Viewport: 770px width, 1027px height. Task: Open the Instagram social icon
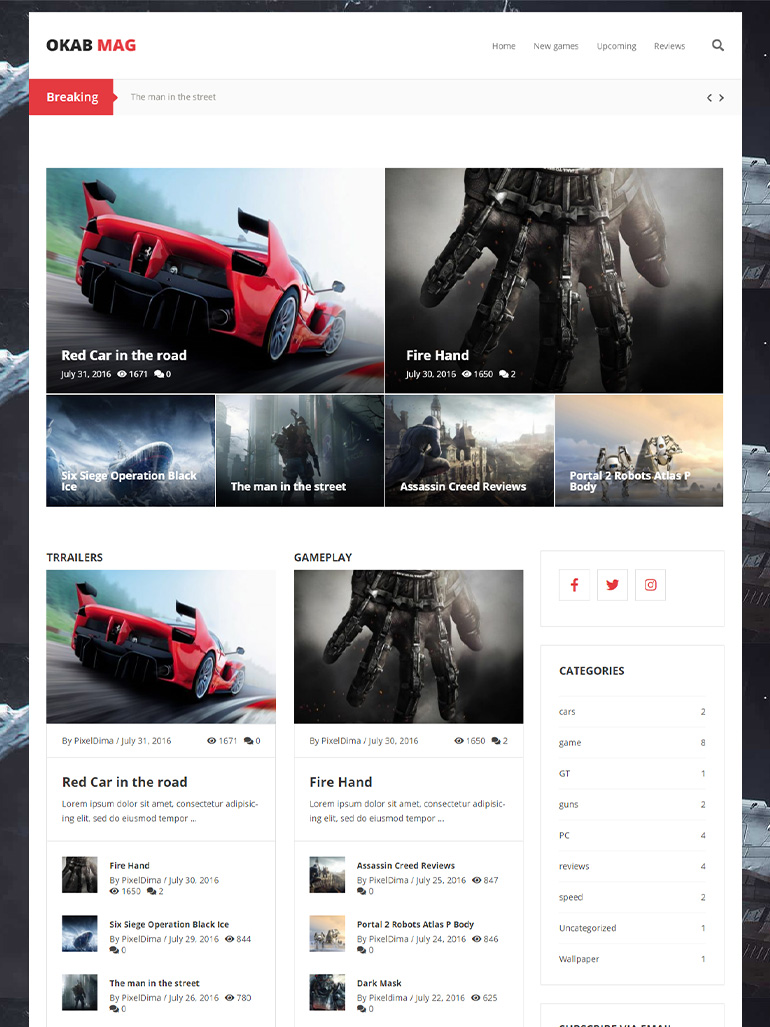coord(650,585)
